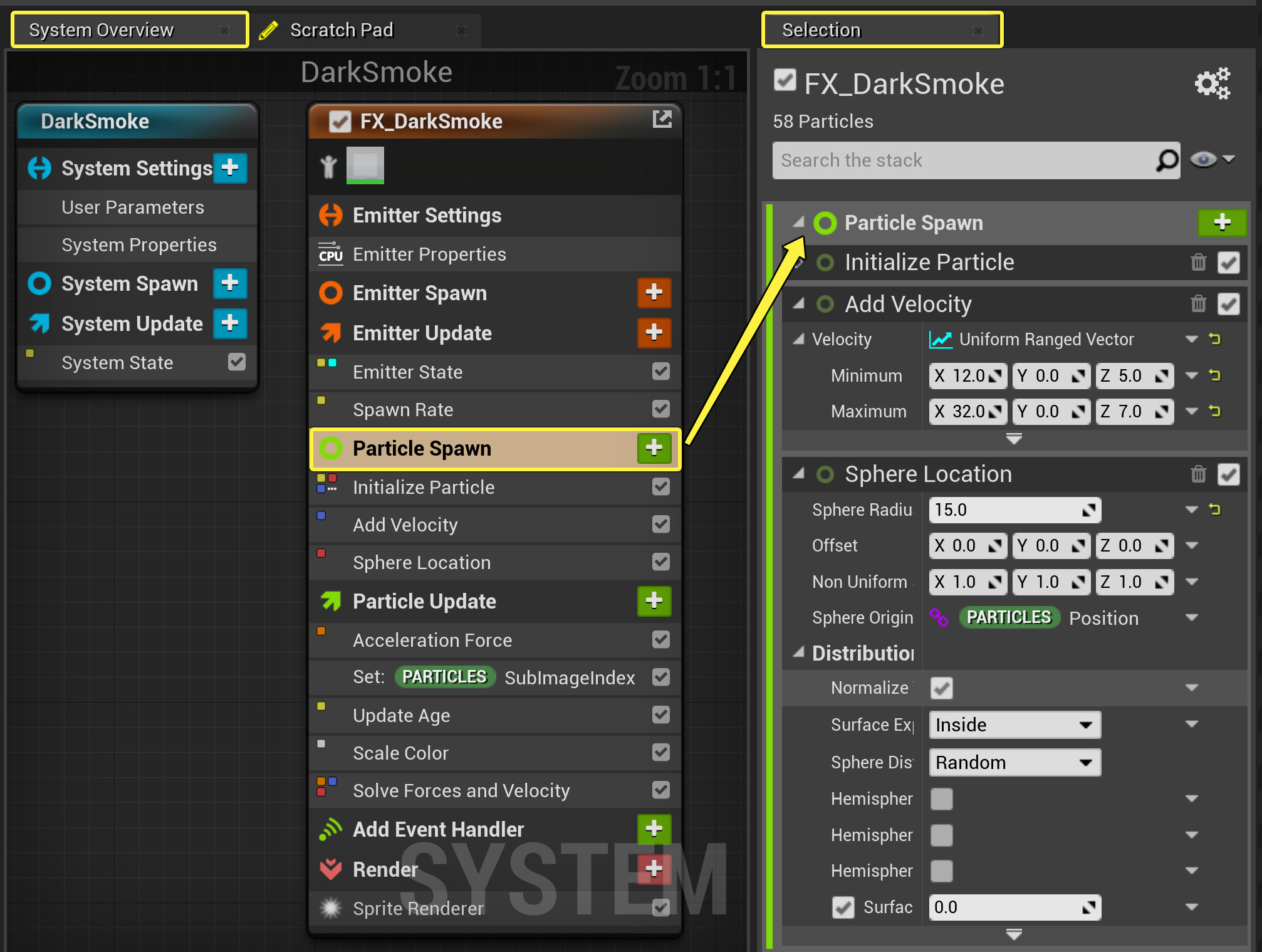Switch to the Scratch Pad tab
This screenshot has height=952, width=1262.
pyautogui.click(x=342, y=30)
